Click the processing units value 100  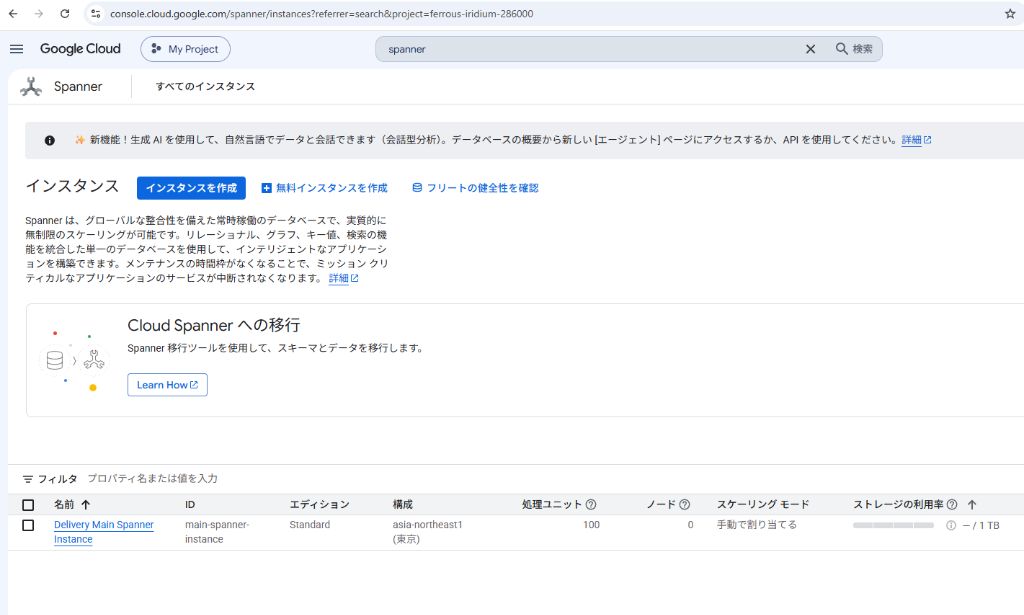pyautogui.click(x=591, y=525)
